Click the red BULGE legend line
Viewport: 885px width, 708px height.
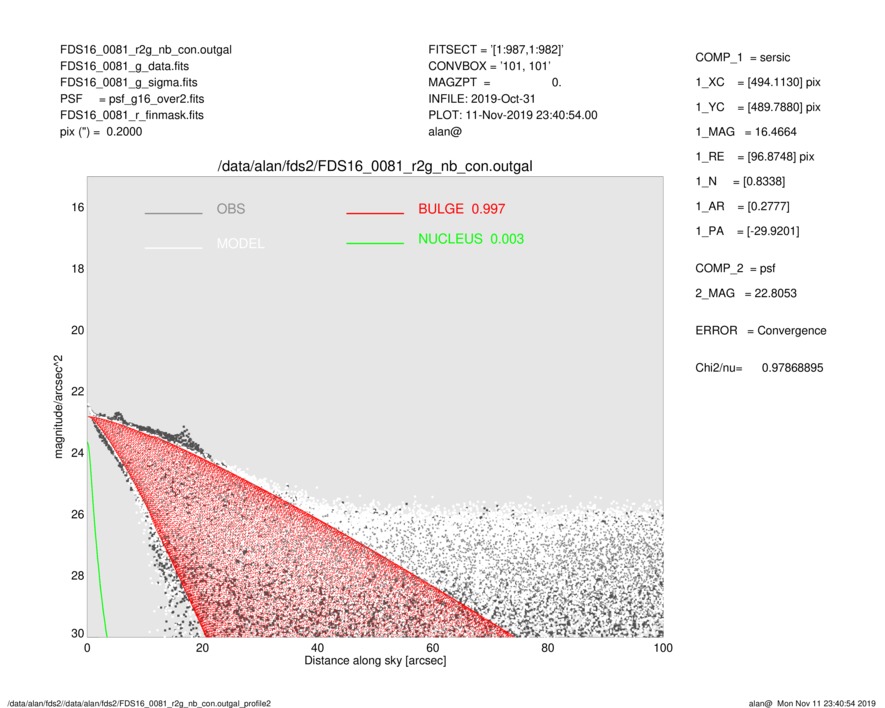(375, 214)
